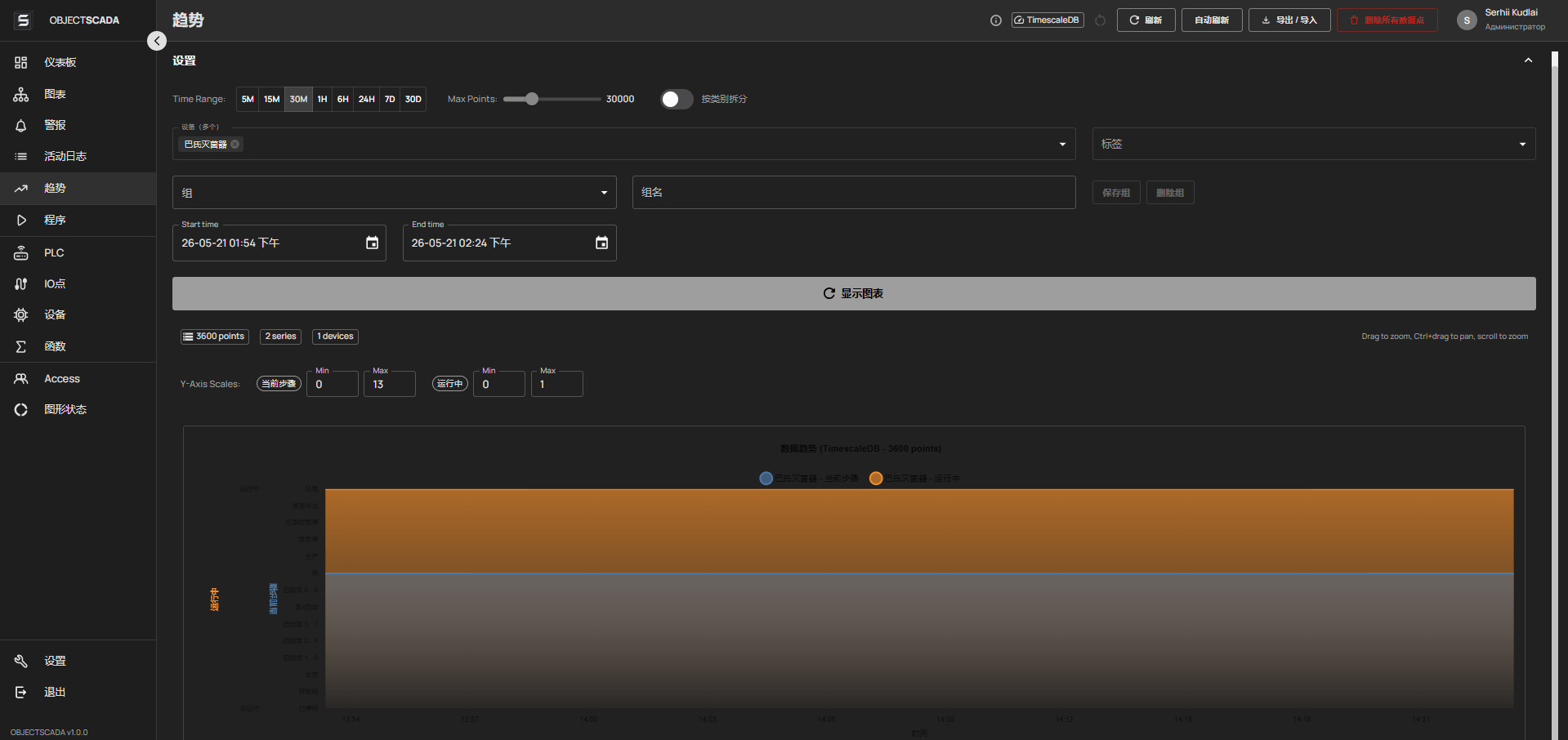This screenshot has height=740, width=1568.
Task: Click the OBJECTSCADA logo icon
Action: click(23, 20)
